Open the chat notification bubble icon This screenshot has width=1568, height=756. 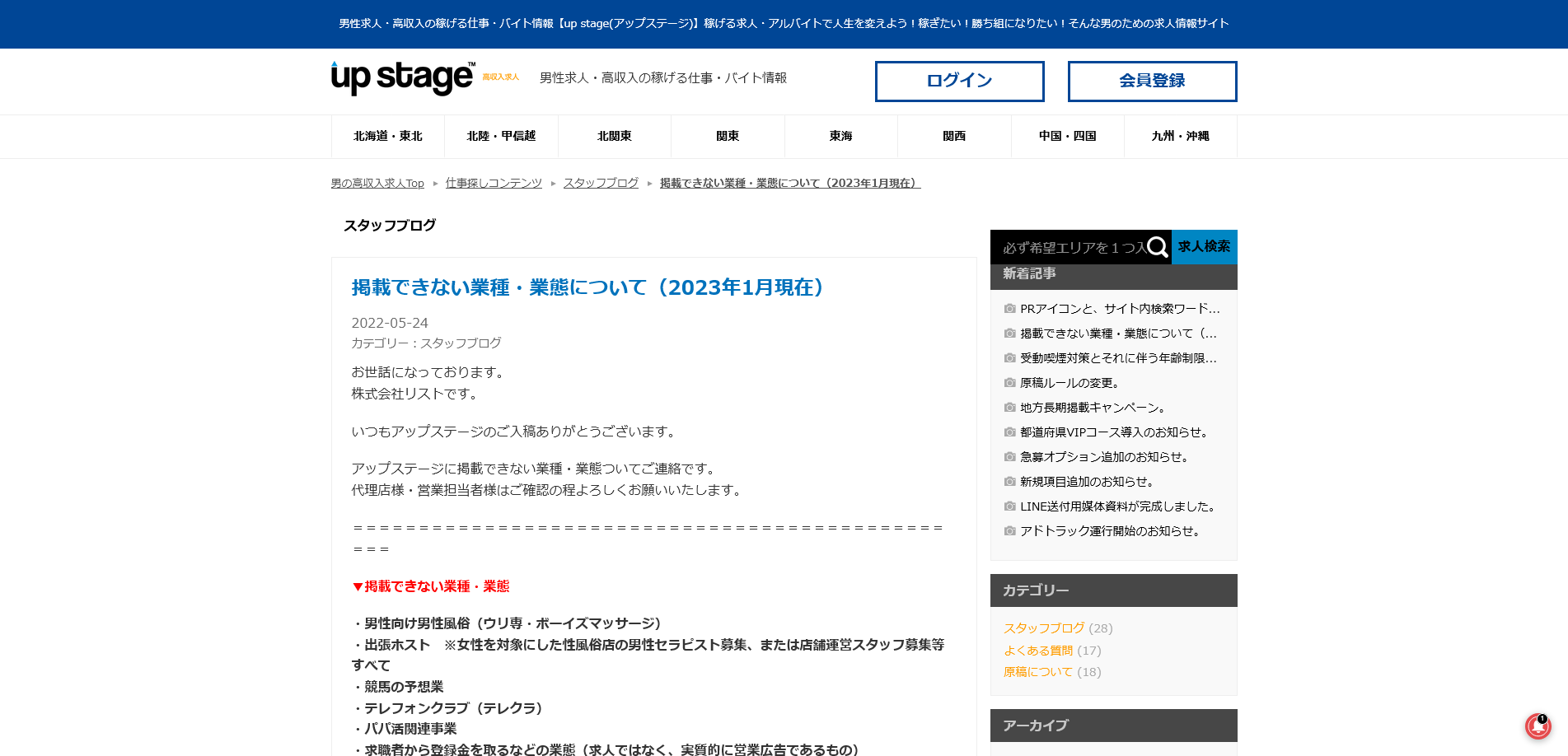pos(1538,726)
